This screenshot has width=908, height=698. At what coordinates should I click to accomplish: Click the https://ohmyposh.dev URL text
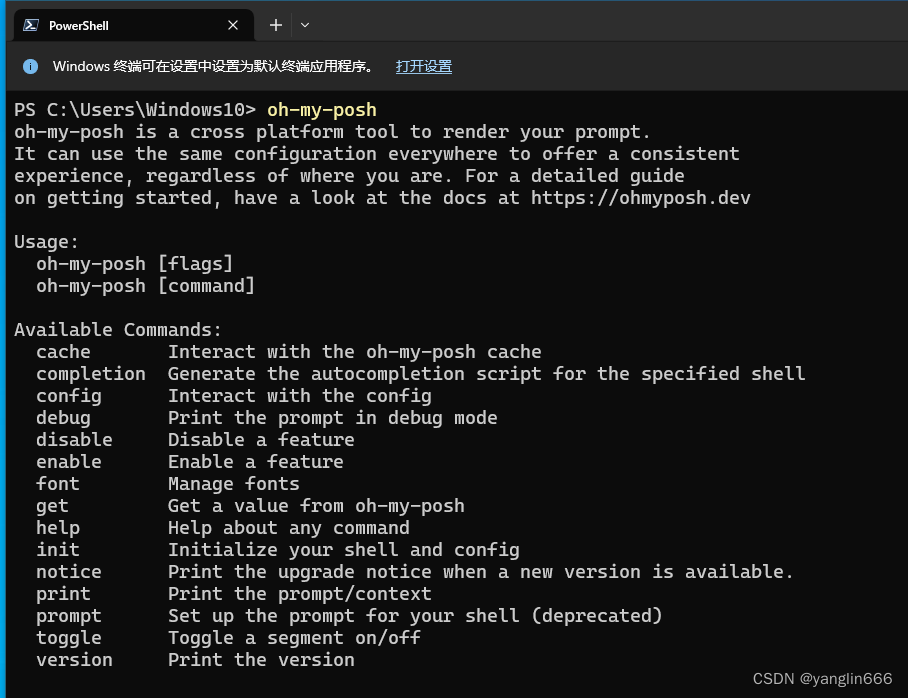pyautogui.click(x=640, y=198)
